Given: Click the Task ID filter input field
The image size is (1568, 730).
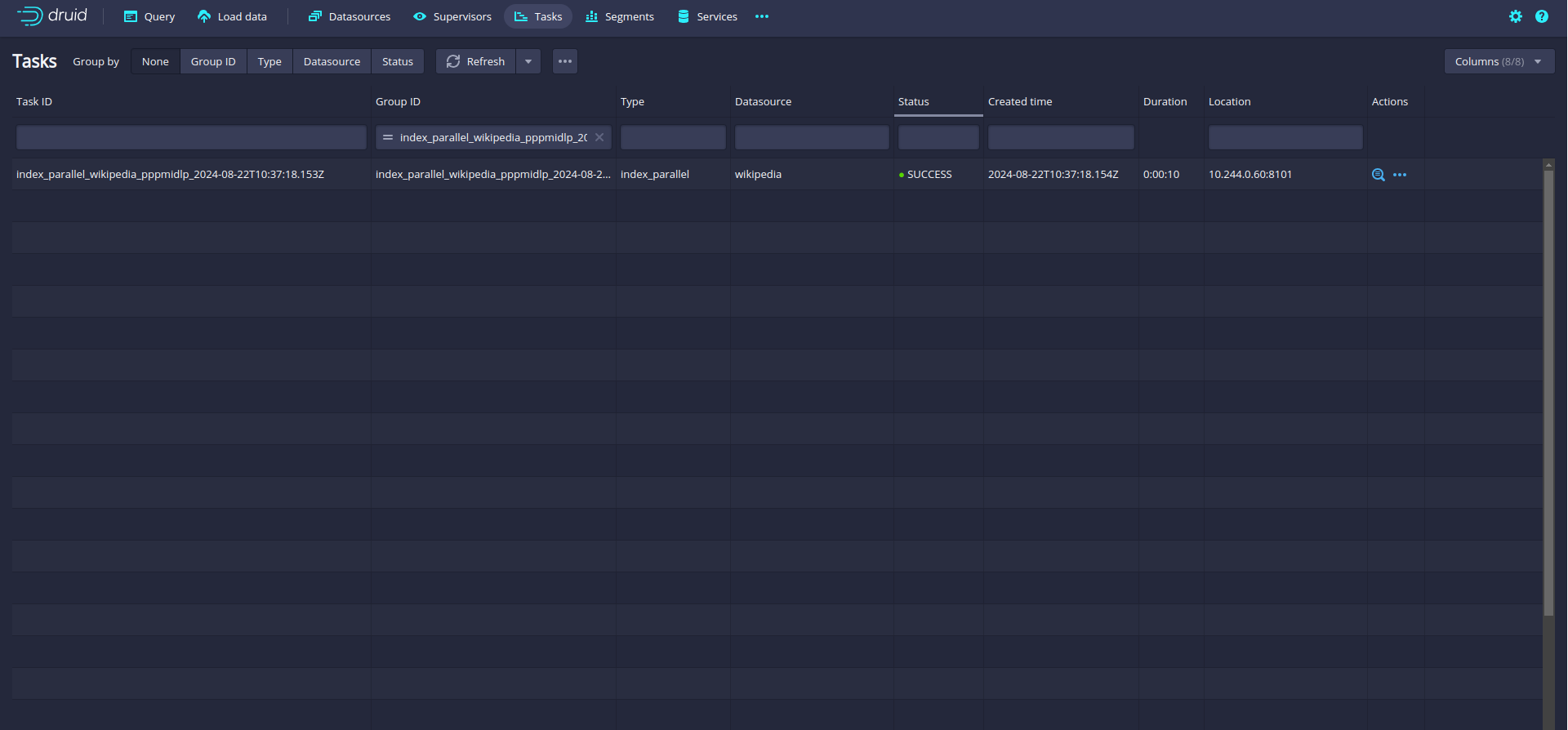Looking at the screenshot, I should click(191, 137).
